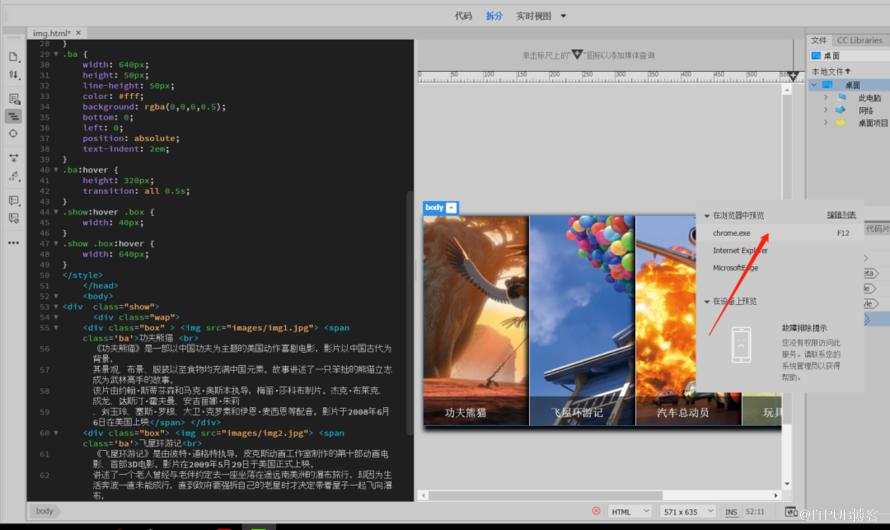Image resolution: width=890 pixels, height=530 pixels.
Task: Expand the 桌面项目 tree node
Action: click(826, 123)
